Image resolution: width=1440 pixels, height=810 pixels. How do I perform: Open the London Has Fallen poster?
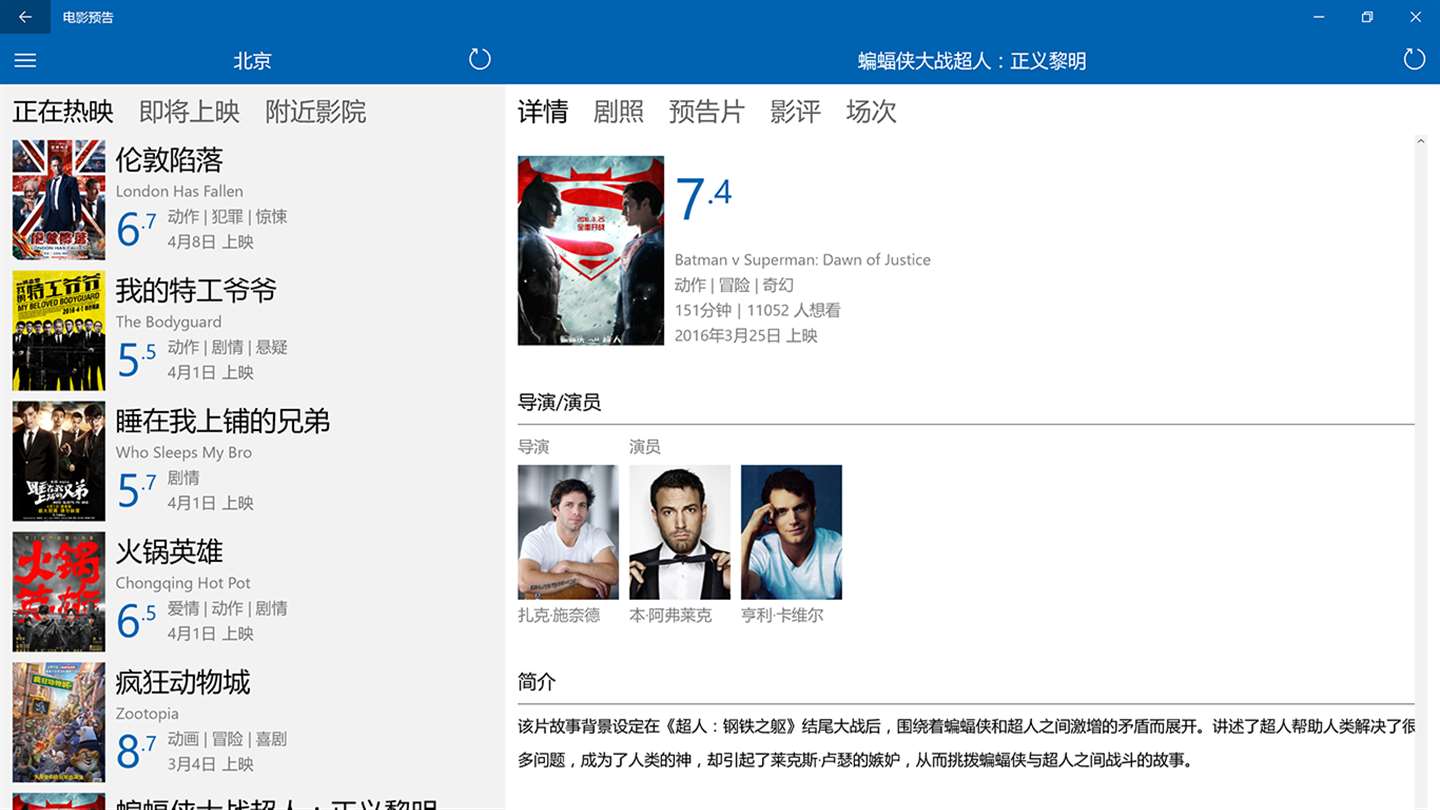coord(59,200)
